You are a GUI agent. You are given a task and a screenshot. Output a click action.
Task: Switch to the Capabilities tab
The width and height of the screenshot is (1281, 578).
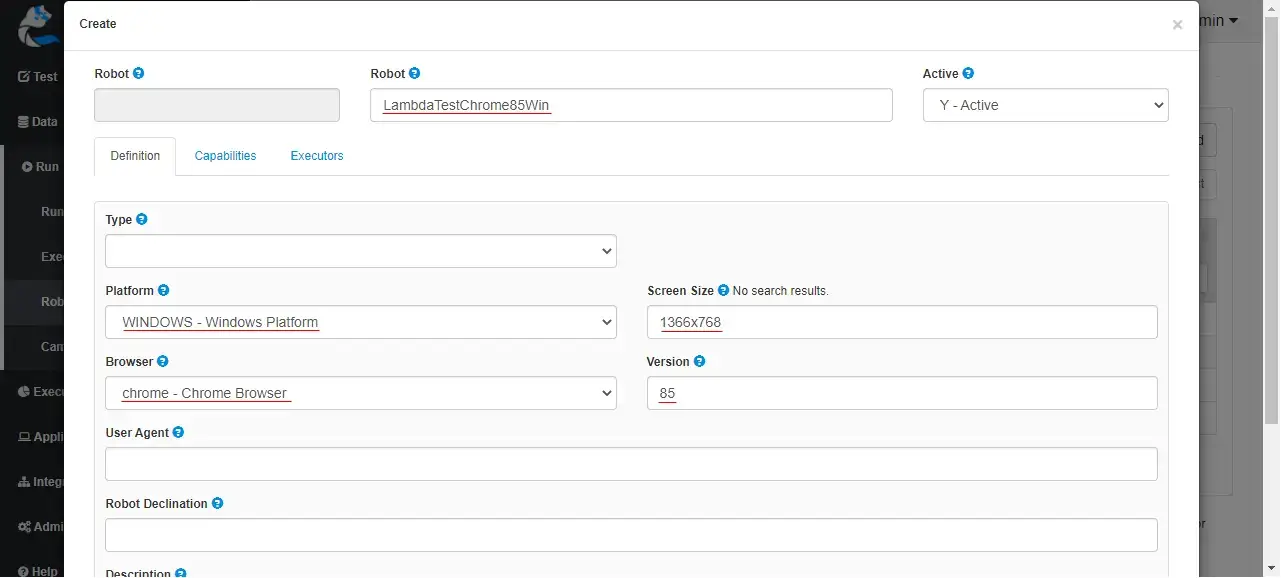[x=225, y=156]
